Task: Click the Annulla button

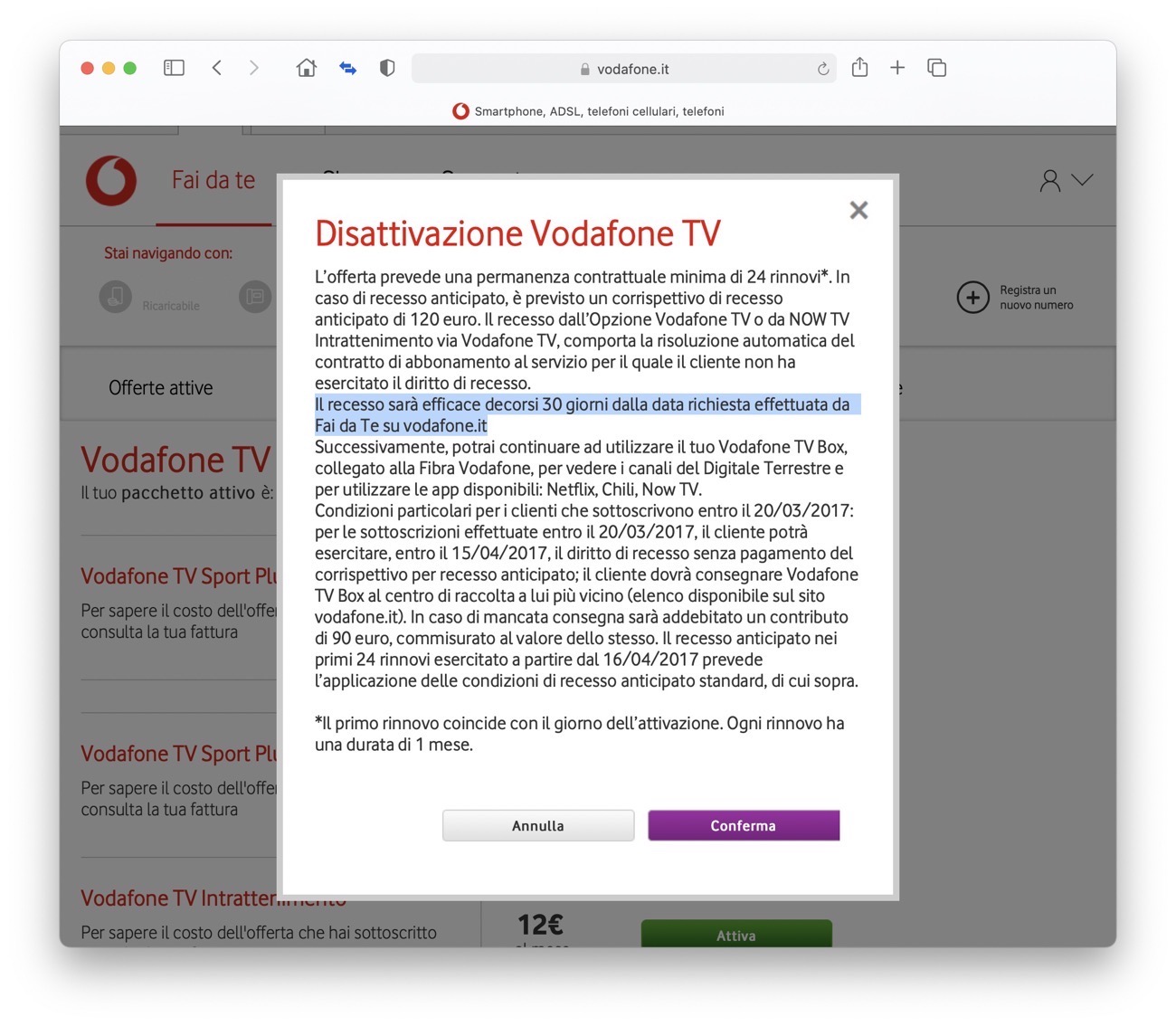Action: click(x=538, y=825)
